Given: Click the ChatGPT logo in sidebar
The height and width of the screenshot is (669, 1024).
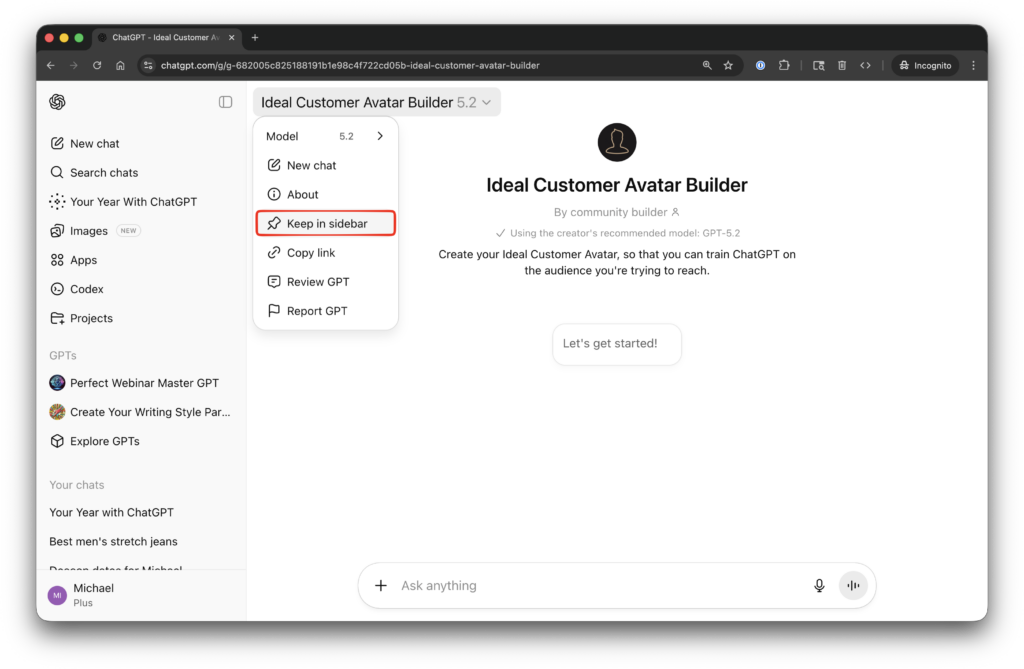Looking at the screenshot, I should (x=57, y=102).
